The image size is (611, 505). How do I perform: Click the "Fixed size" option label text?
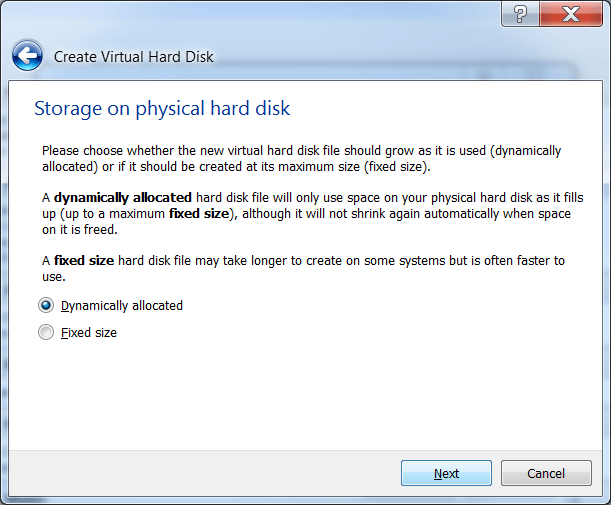[x=89, y=333]
